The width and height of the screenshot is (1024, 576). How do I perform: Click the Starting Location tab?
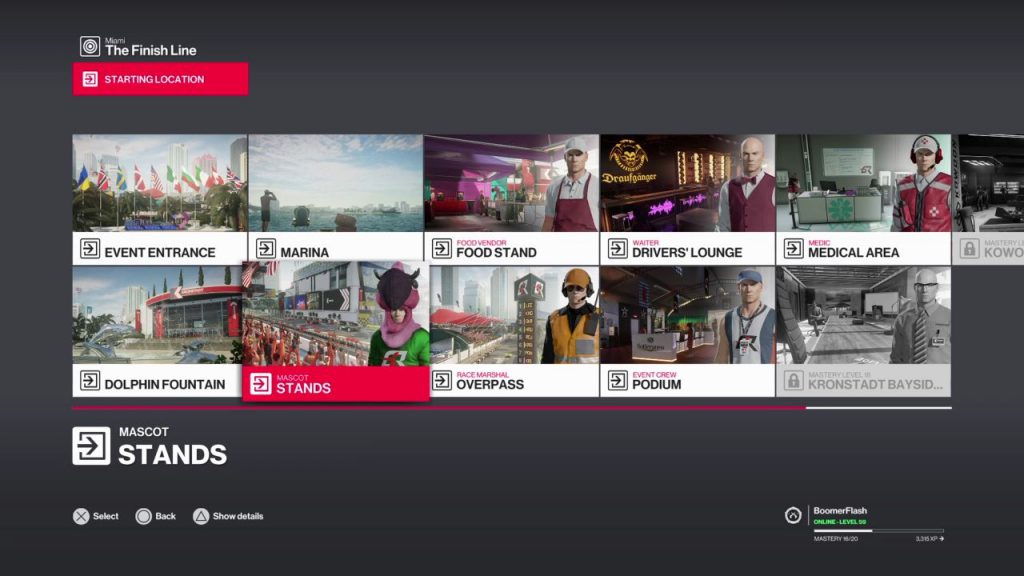click(x=160, y=79)
